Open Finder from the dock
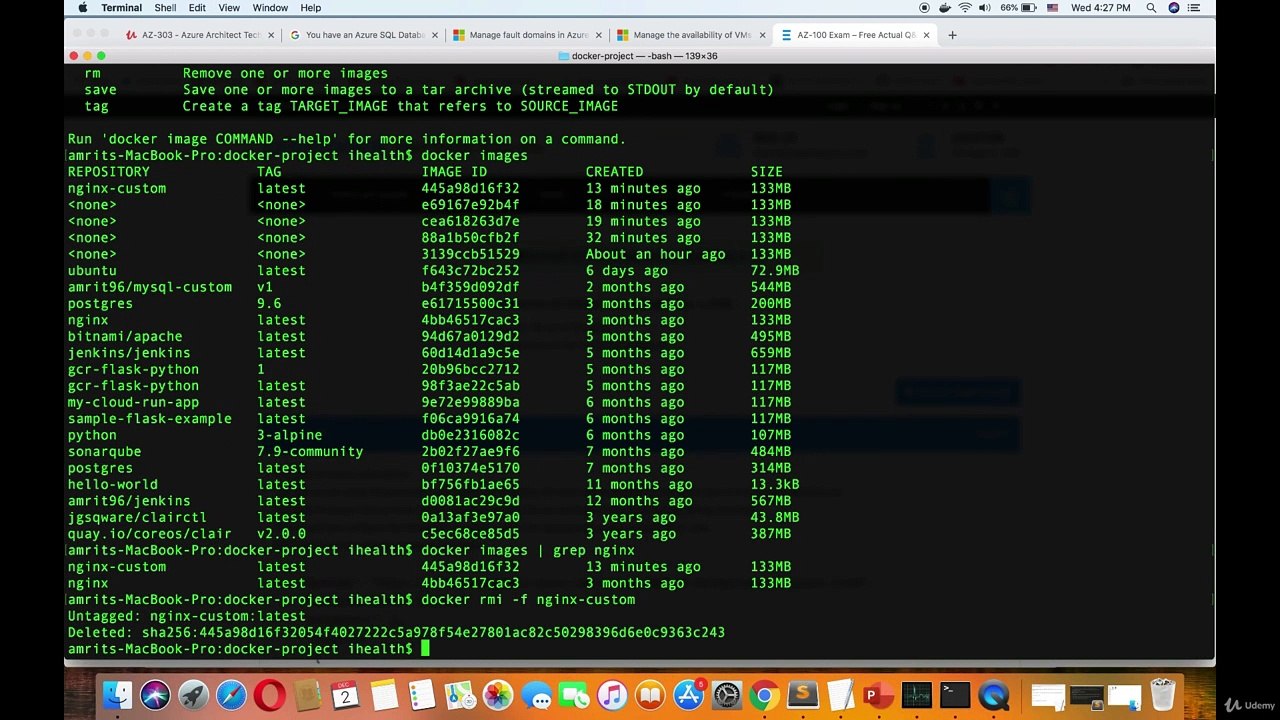This screenshot has width=1280, height=720. pos(117,695)
